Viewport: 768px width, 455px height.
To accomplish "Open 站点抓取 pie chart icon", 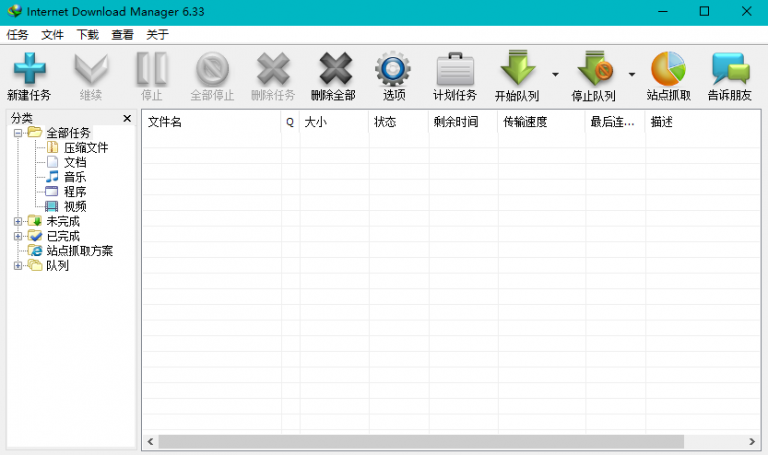I will click(x=668, y=69).
